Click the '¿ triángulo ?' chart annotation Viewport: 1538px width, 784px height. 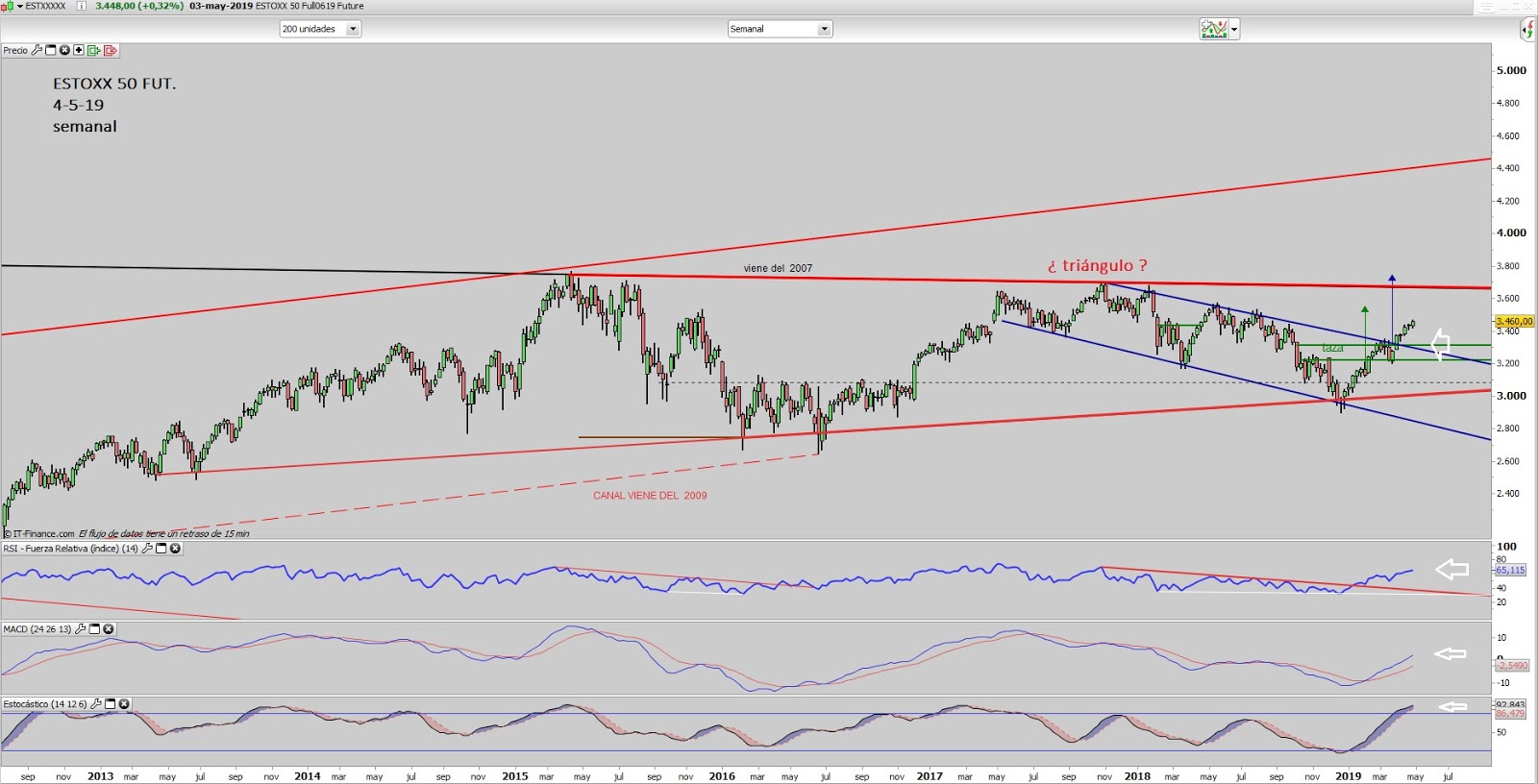click(x=1097, y=266)
